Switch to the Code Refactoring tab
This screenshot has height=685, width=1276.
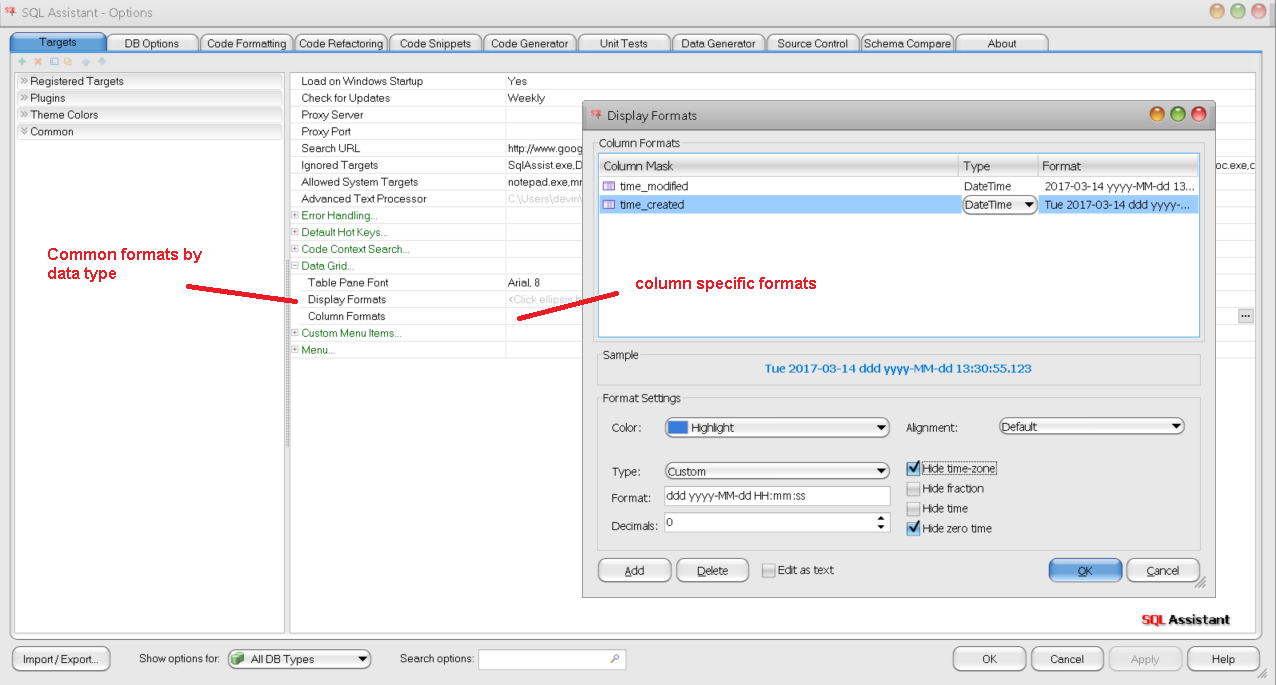click(341, 43)
